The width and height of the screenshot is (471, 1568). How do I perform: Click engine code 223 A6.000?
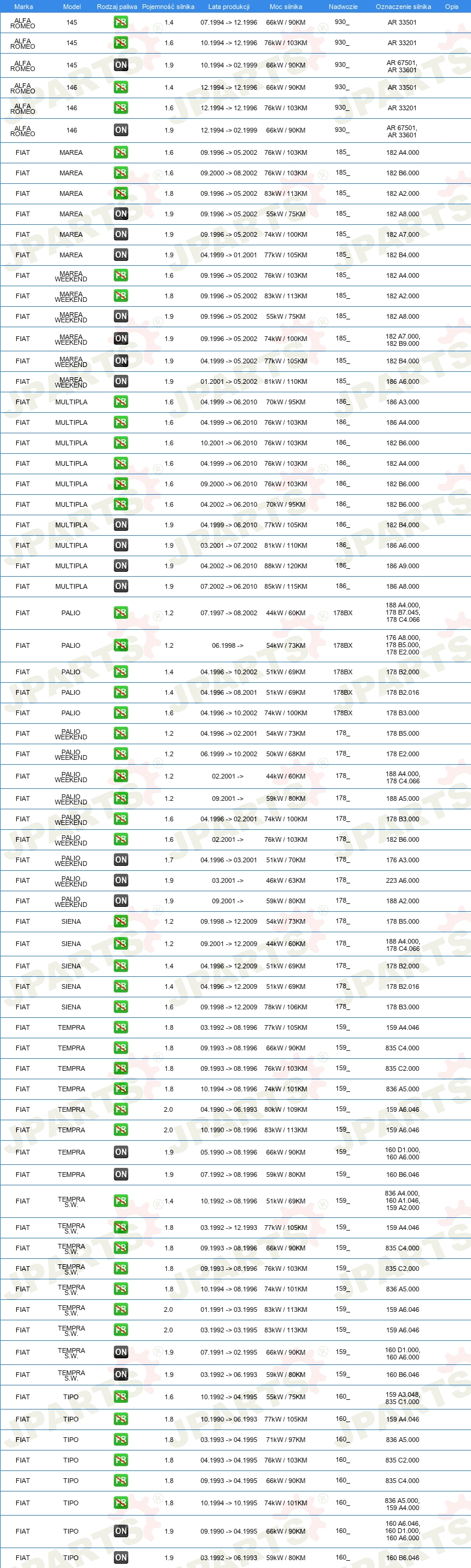point(403,882)
